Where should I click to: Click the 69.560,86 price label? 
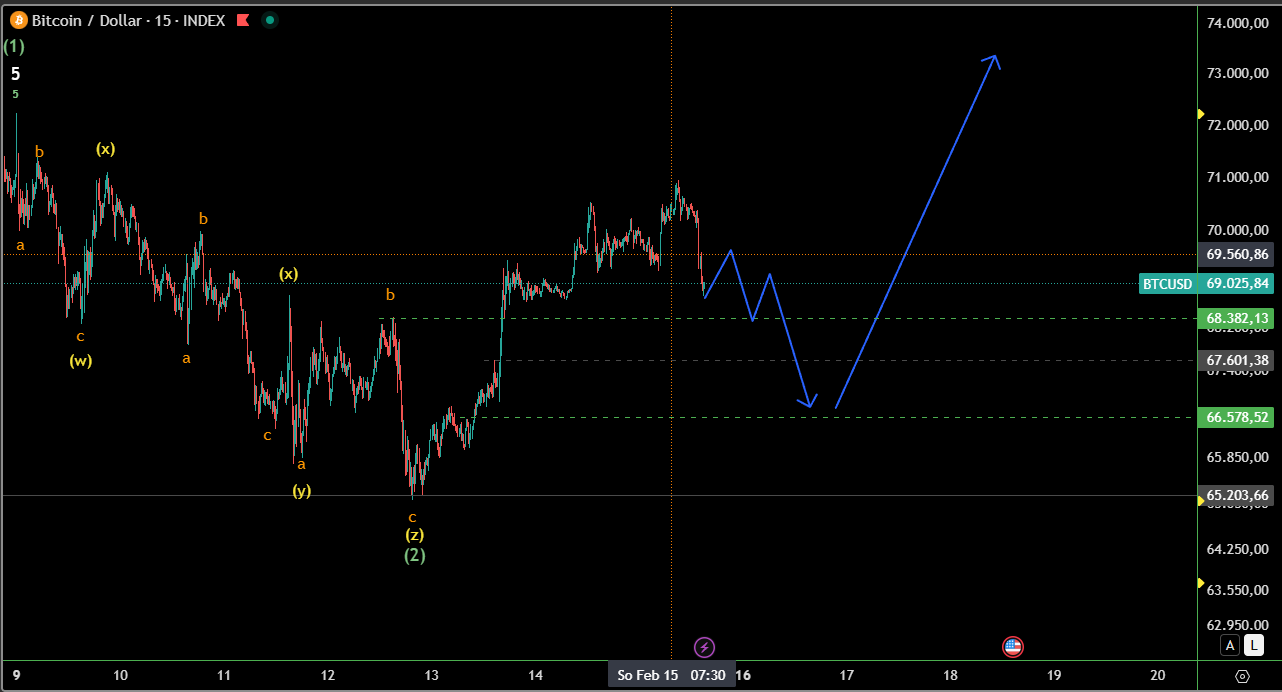pyautogui.click(x=1236, y=254)
